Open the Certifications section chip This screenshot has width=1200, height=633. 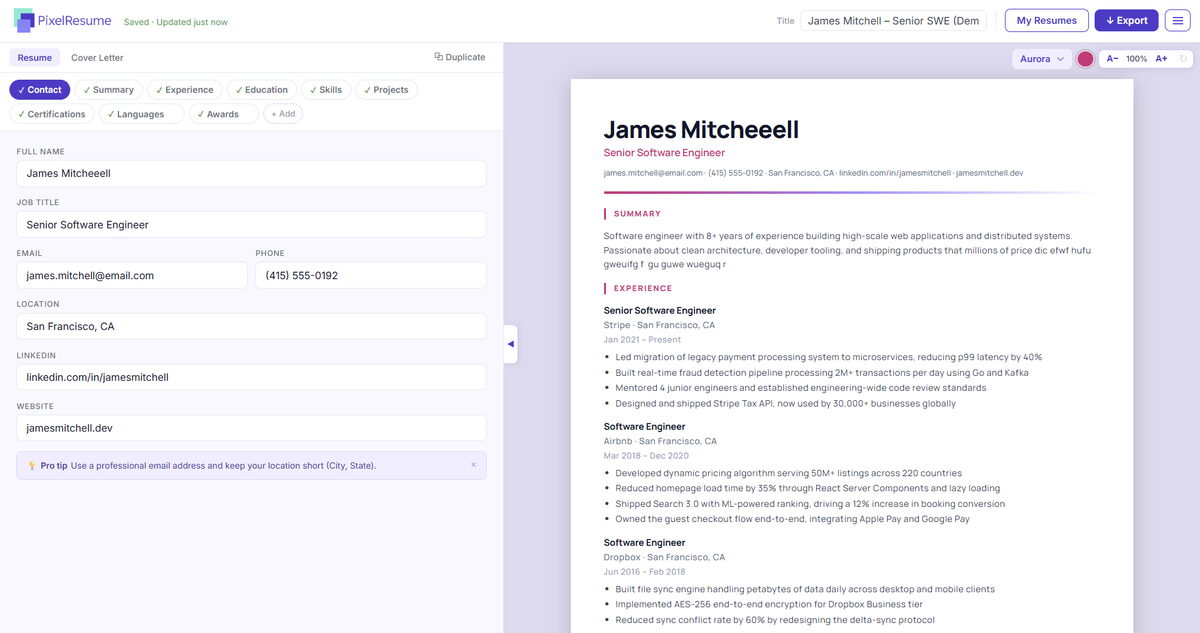tap(52, 114)
